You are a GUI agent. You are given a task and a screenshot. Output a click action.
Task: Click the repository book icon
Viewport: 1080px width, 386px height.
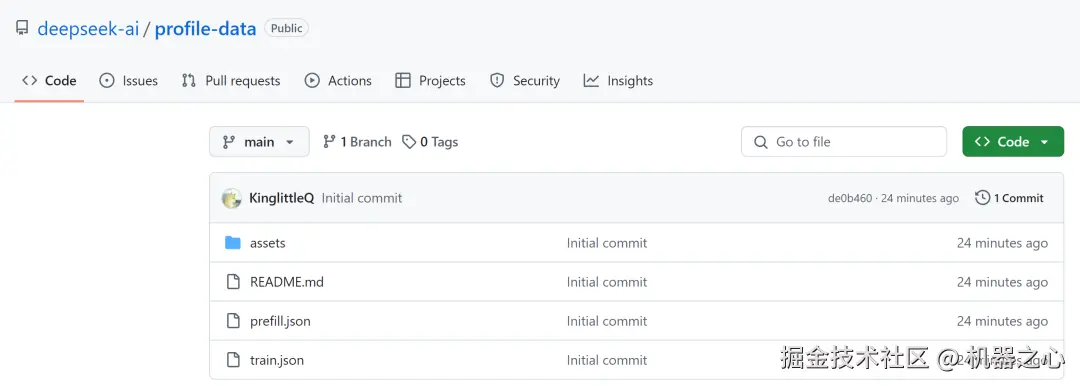(22, 28)
